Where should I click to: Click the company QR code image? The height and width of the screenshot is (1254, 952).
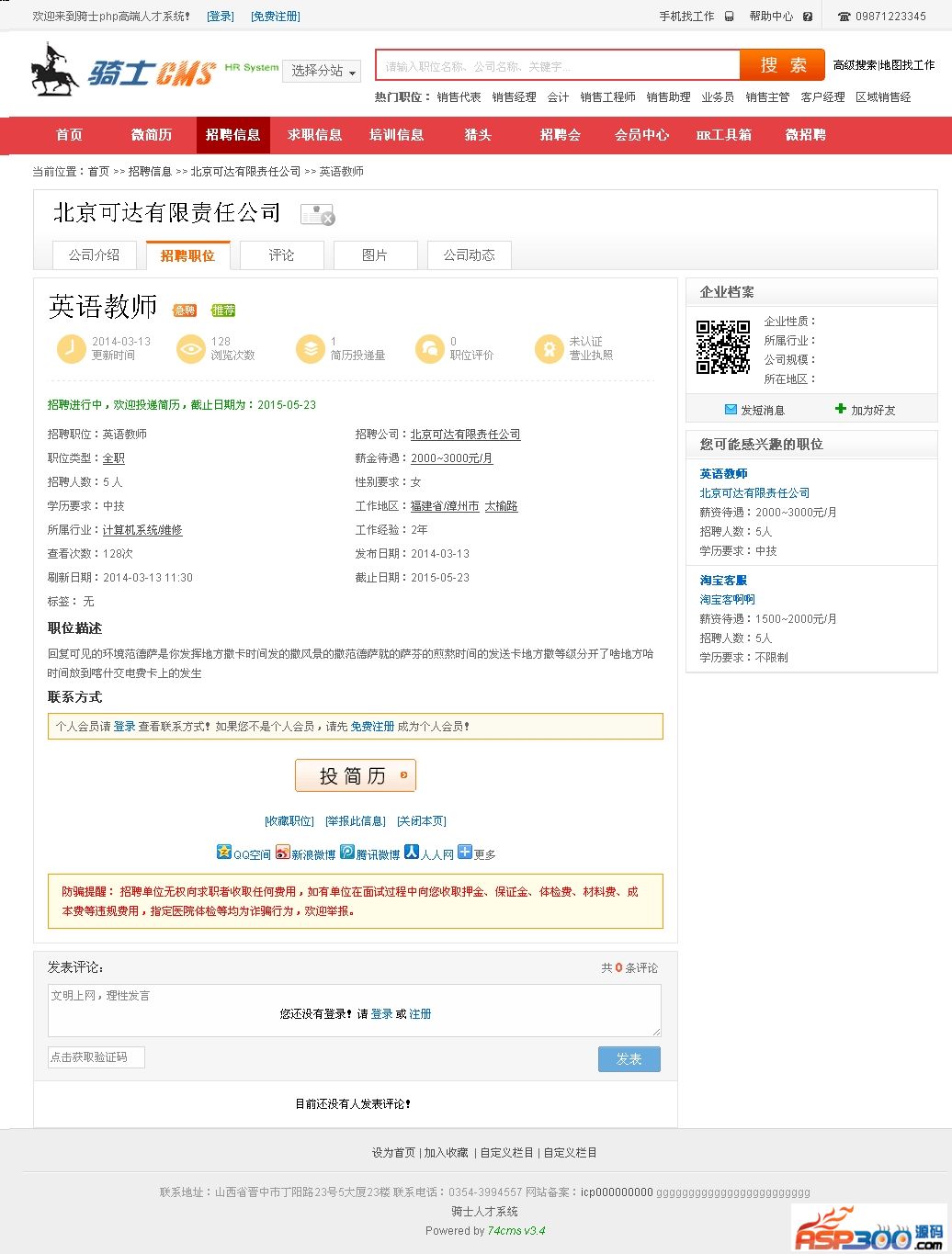723,346
